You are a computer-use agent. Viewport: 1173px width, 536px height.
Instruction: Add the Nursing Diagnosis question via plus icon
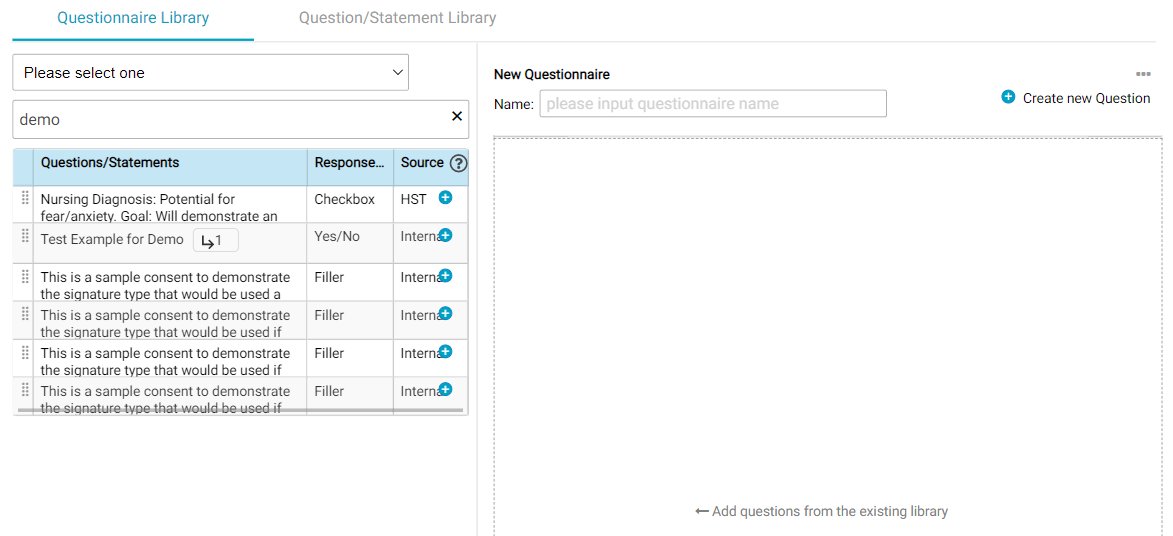tap(445, 198)
